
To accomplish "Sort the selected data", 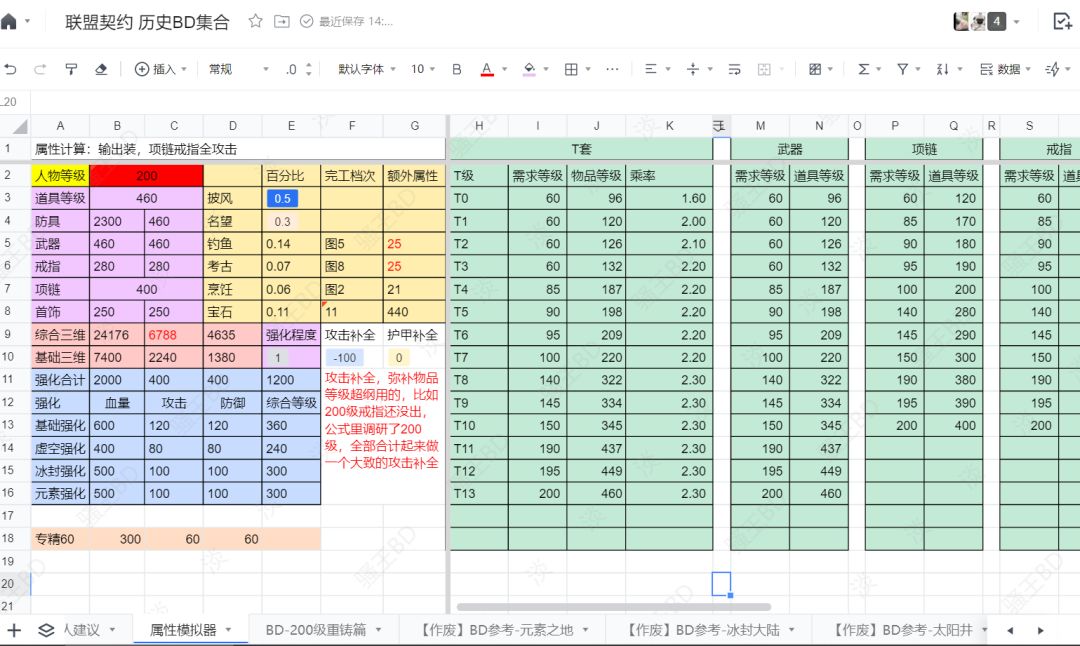I will [x=942, y=69].
